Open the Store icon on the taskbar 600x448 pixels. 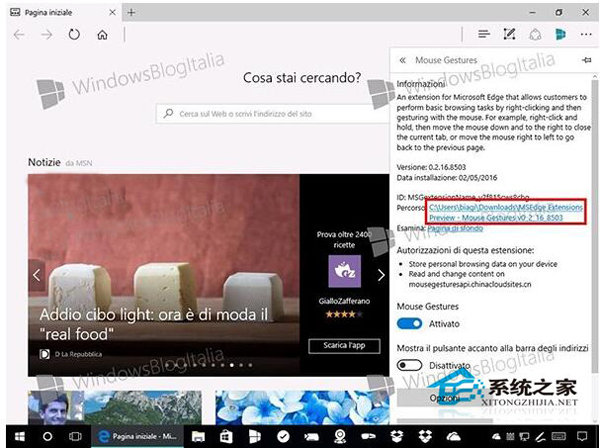coord(226,436)
